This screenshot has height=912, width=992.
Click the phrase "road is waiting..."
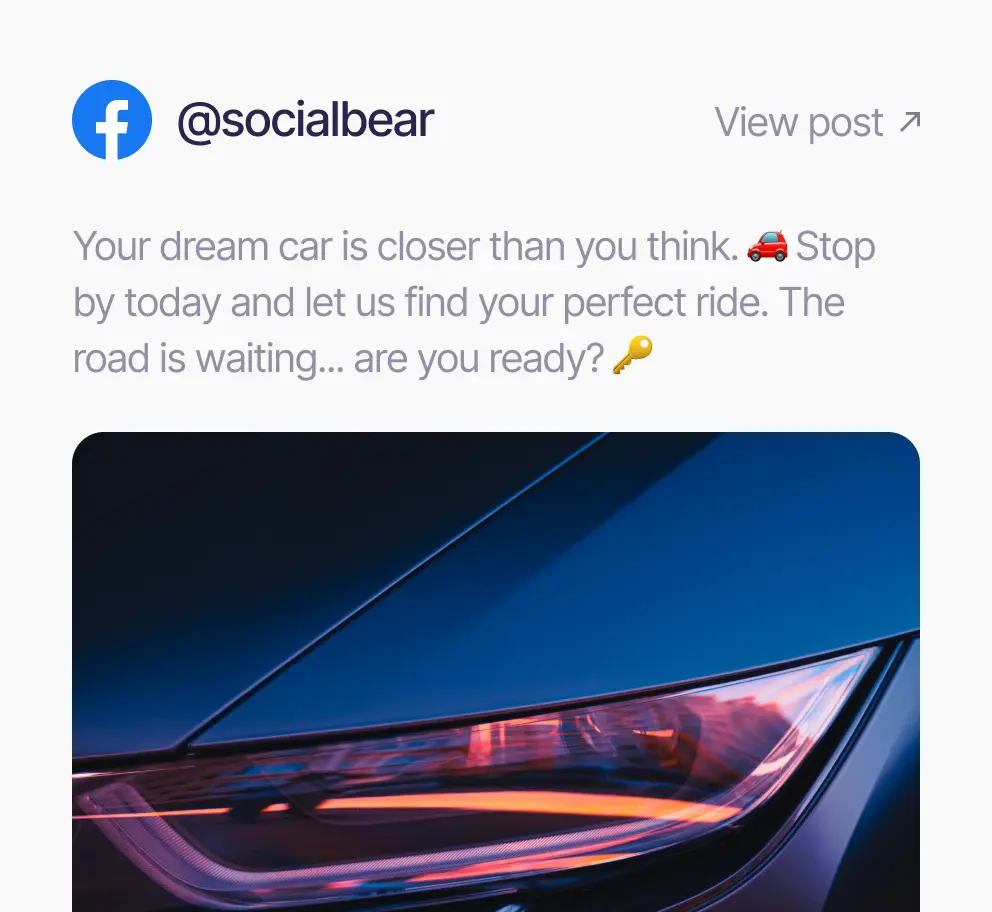click(208, 359)
